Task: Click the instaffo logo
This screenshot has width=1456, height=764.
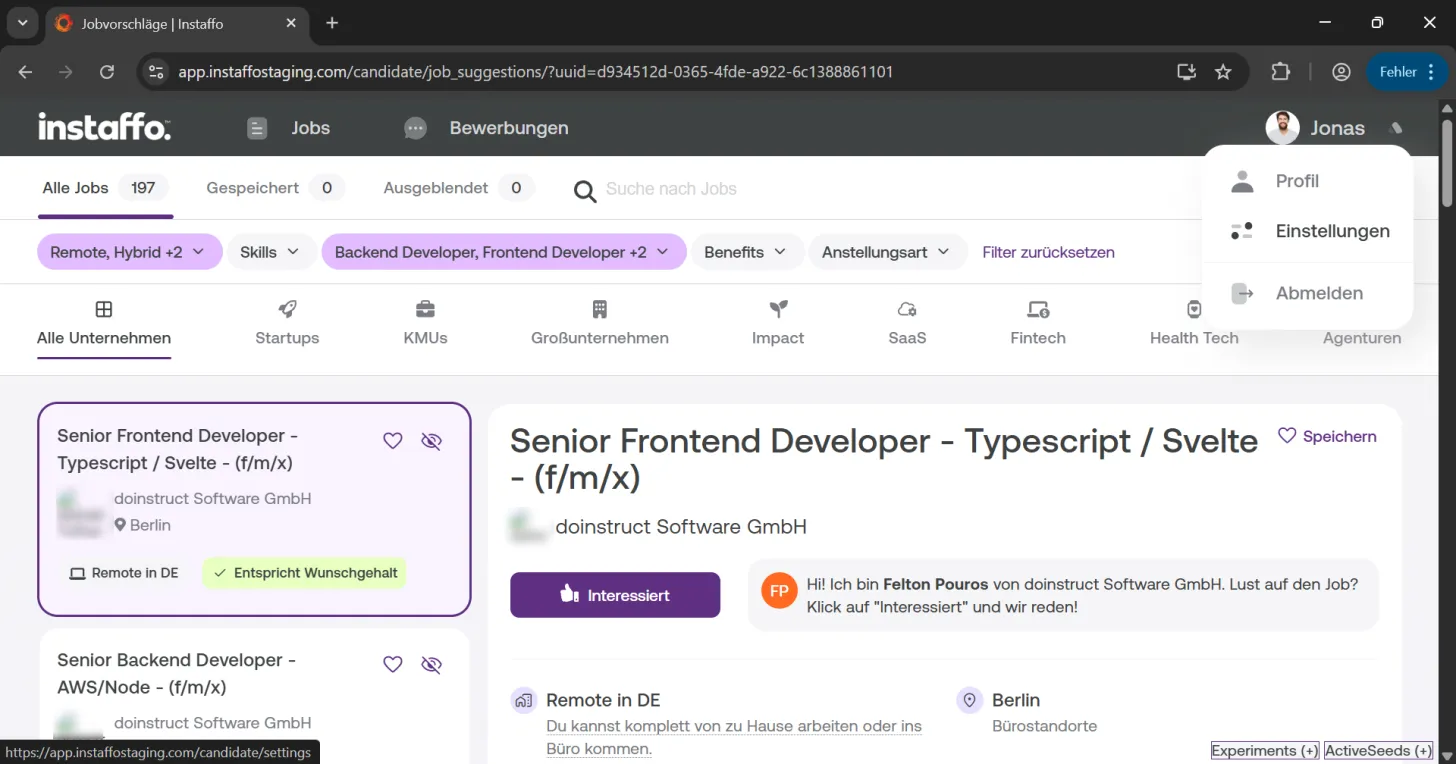Action: [104, 127]
